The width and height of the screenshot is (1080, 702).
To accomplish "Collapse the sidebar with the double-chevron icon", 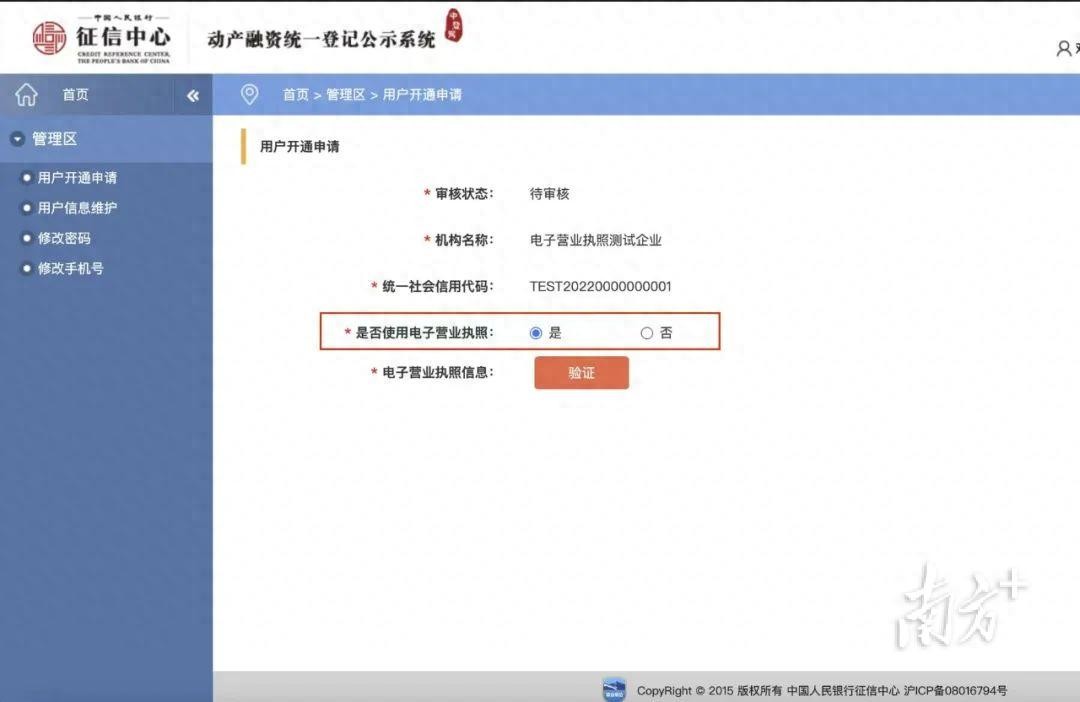I will 193,96.
